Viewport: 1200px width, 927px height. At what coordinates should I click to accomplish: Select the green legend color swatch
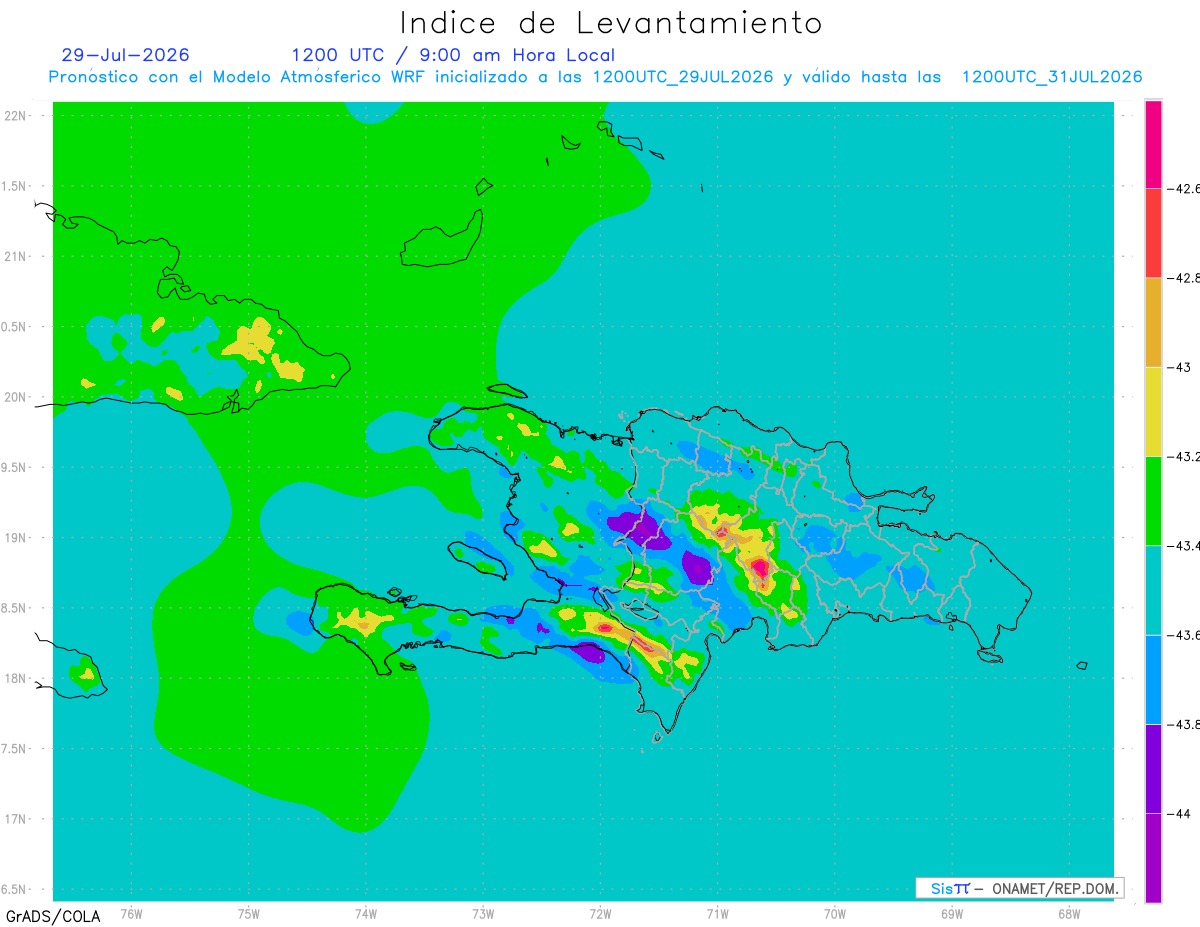[x=1153, y=501]
